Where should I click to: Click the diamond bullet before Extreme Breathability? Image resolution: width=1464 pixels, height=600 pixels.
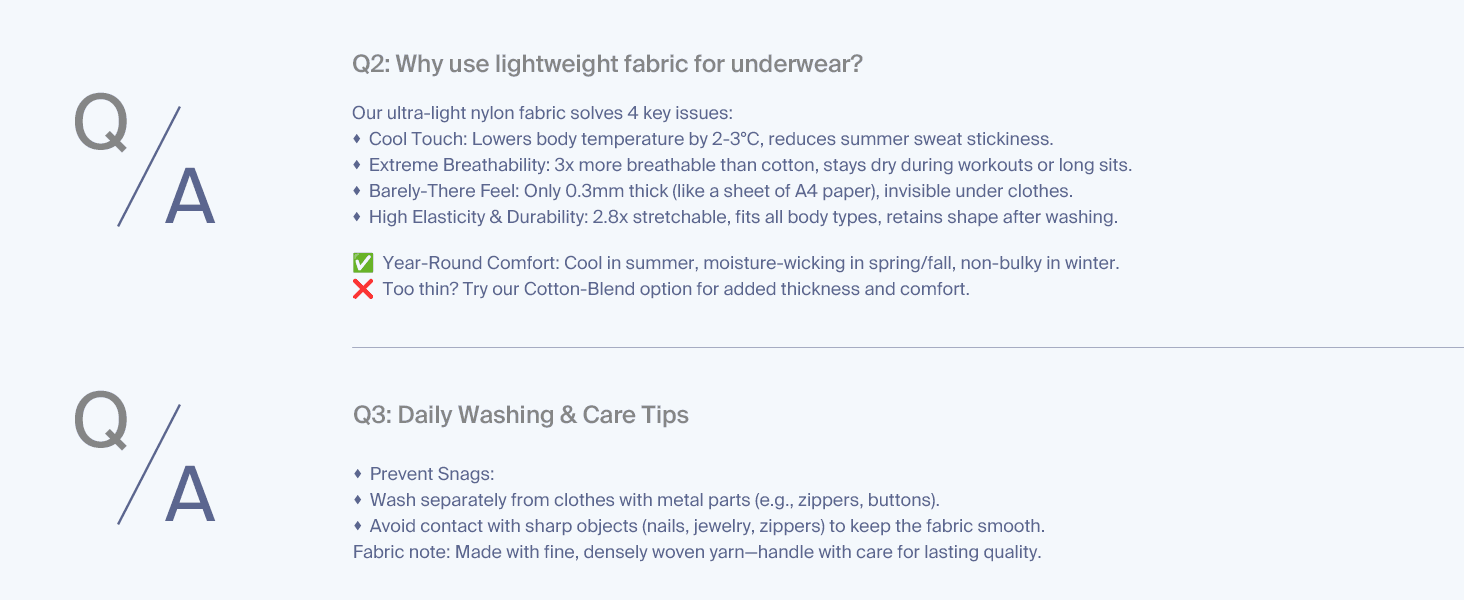(357, 165)
